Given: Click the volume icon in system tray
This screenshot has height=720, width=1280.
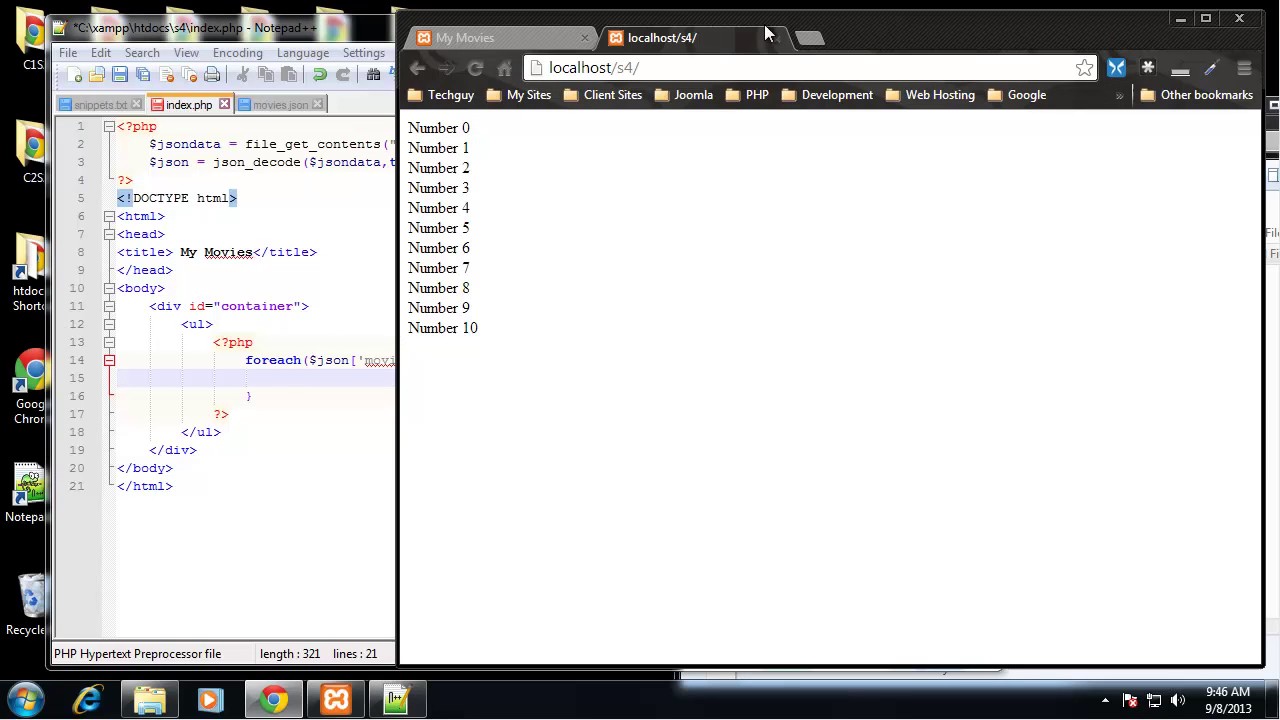Looking at the screenshot, I should point(1177,701).
